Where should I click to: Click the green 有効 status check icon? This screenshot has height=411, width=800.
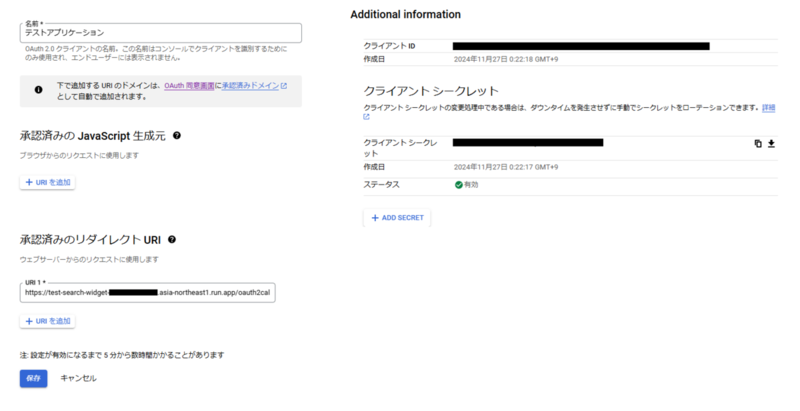(x=459, y=185)
